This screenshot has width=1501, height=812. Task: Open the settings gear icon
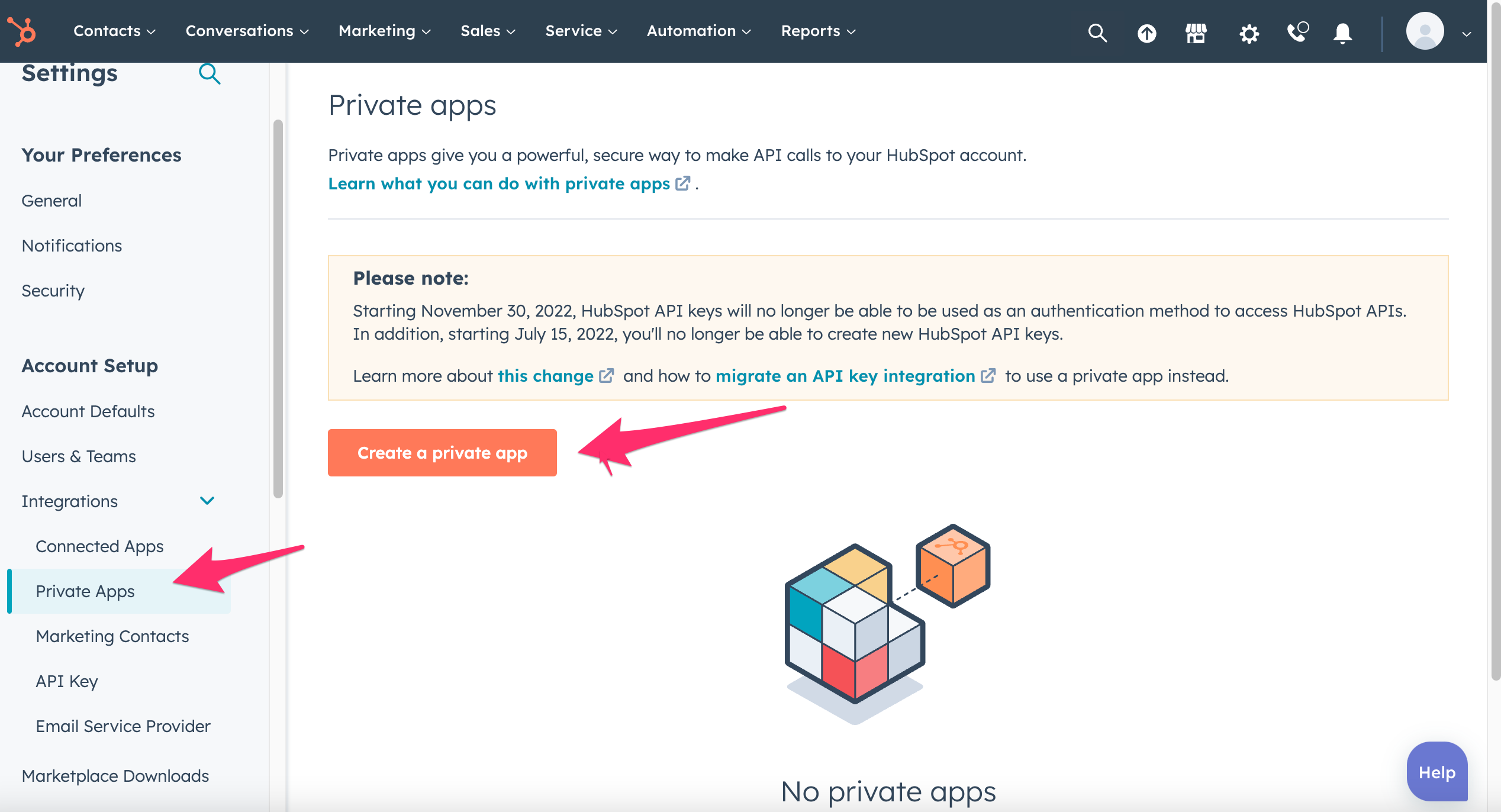(x=1249, y=33)
